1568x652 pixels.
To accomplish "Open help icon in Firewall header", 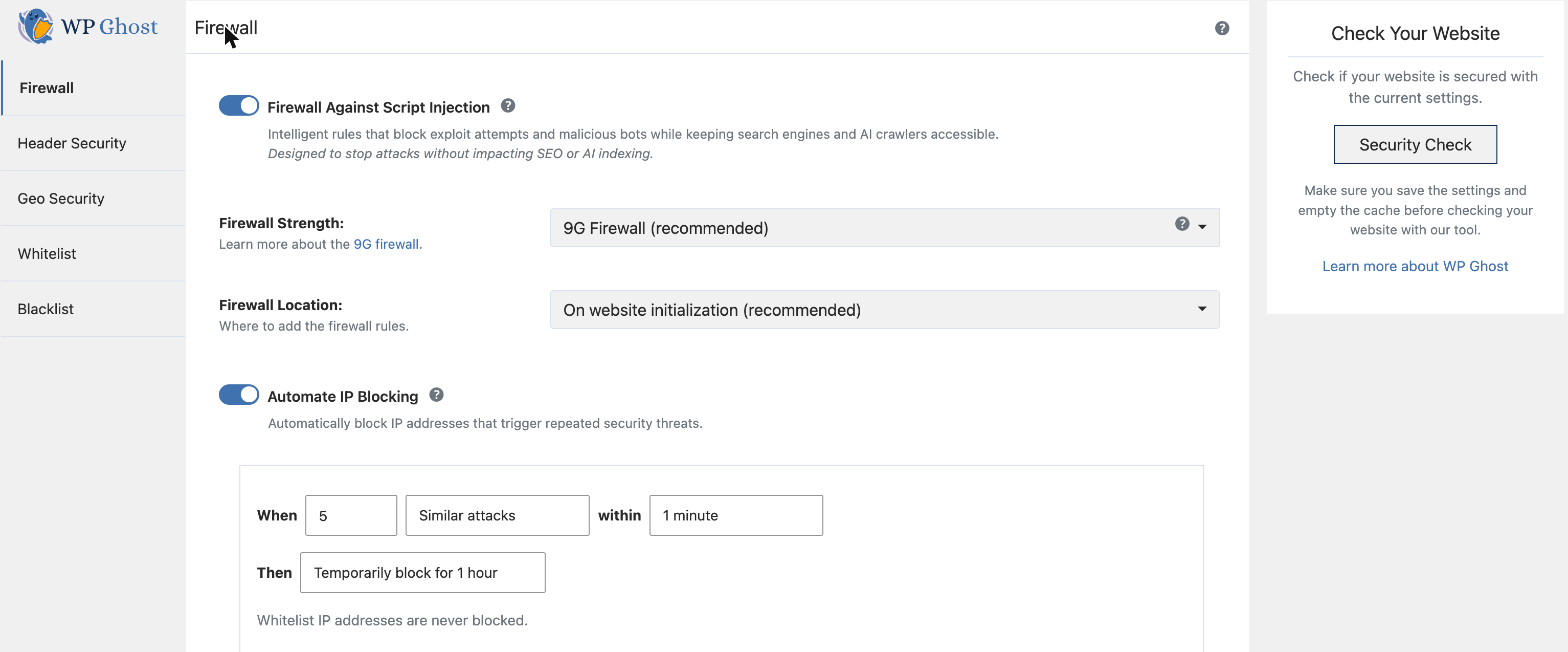I will tap(1222, 28).
